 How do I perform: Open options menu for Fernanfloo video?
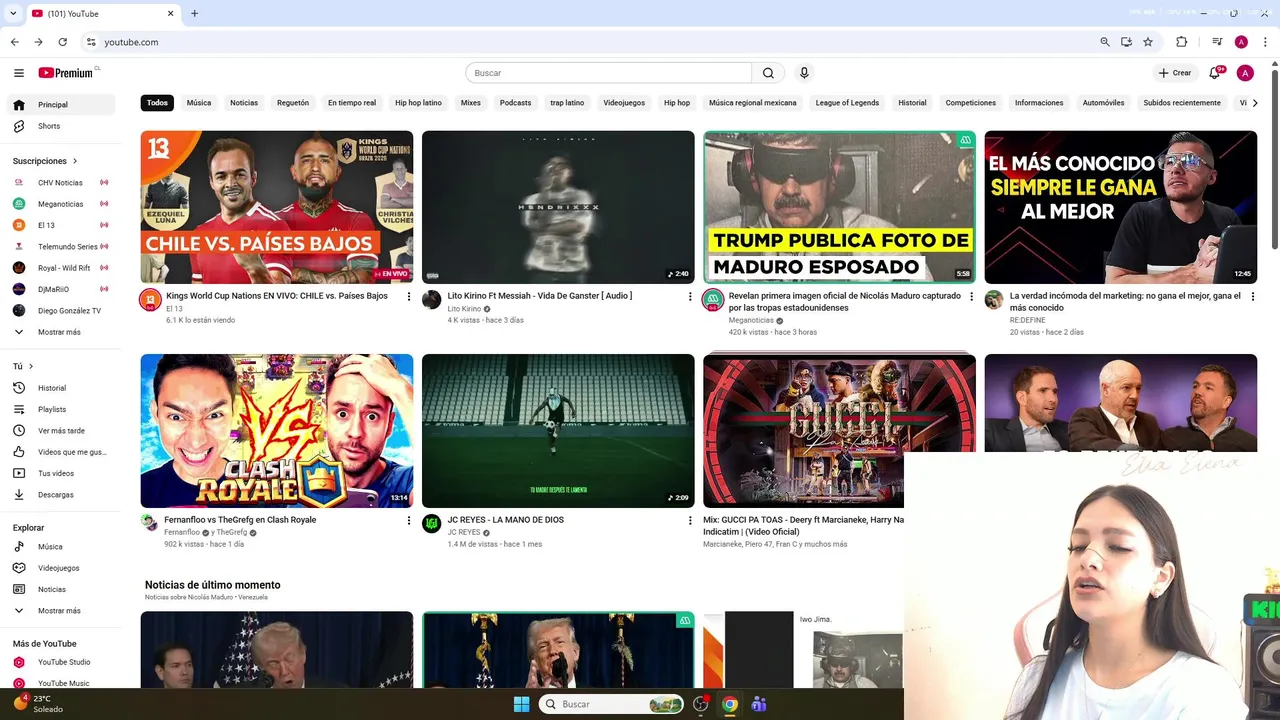click(x=408, y=521)
